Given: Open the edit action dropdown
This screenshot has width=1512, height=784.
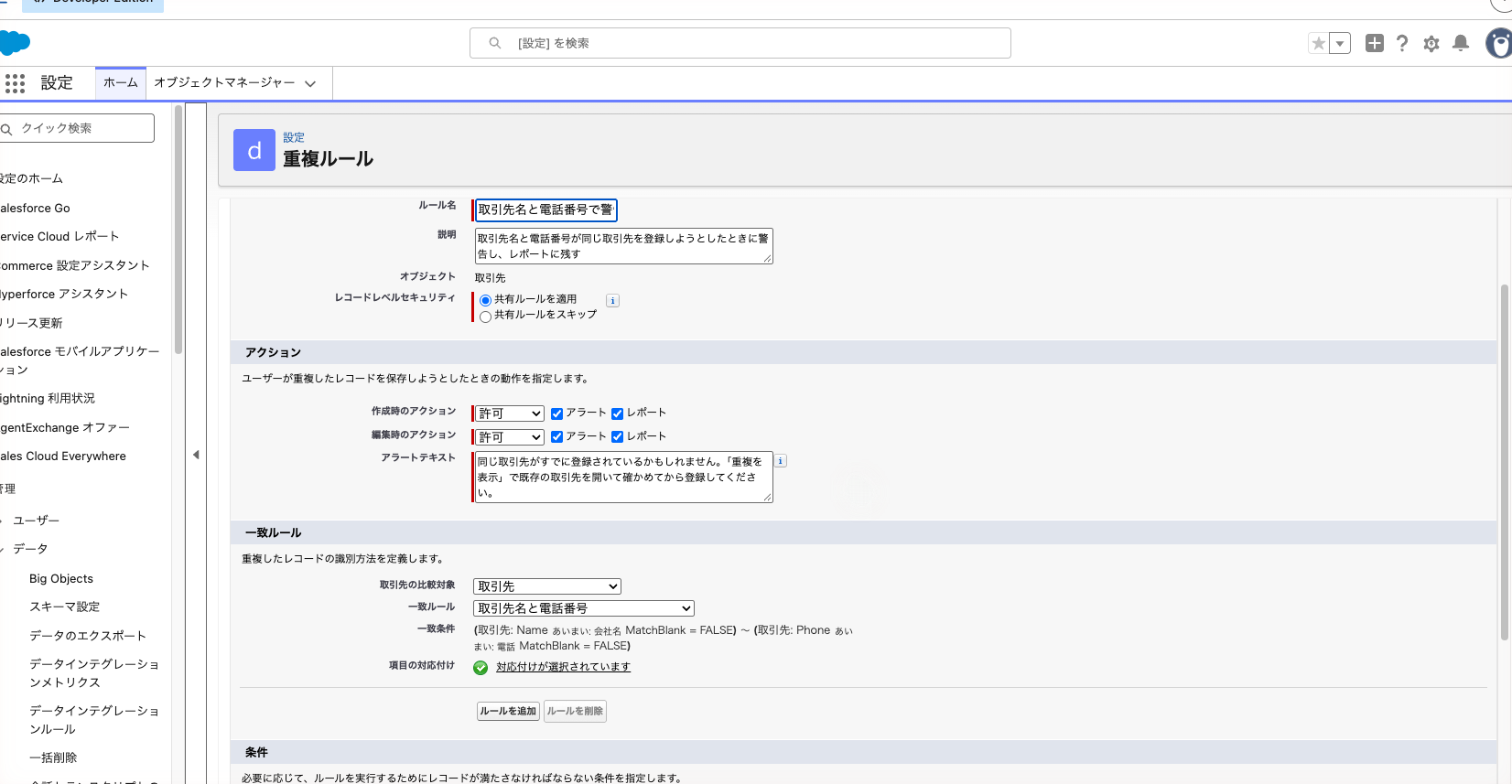Looking at the screenshot, I should tap(510, 437).
